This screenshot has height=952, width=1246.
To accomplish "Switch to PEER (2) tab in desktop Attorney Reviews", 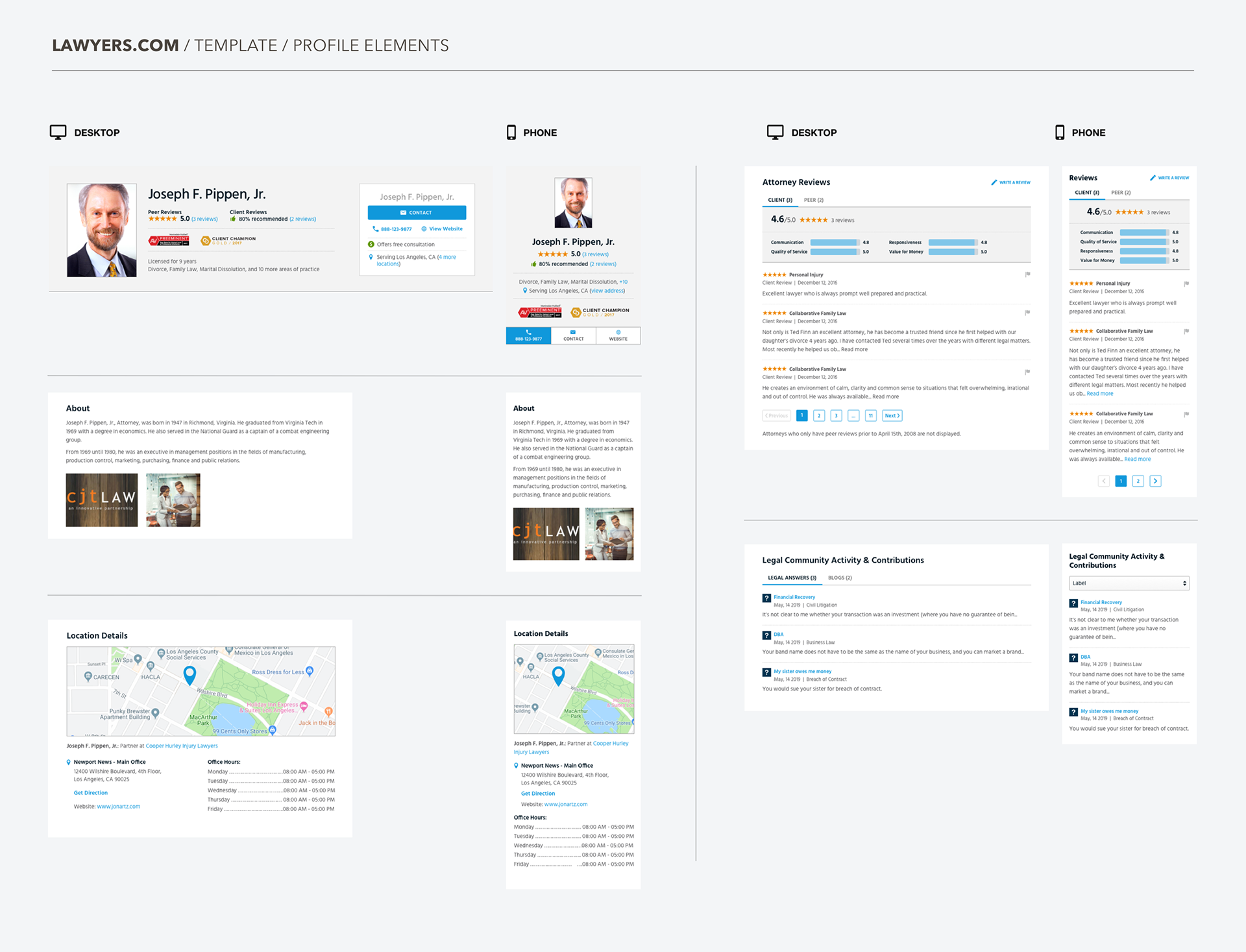I will coord(814,200).
